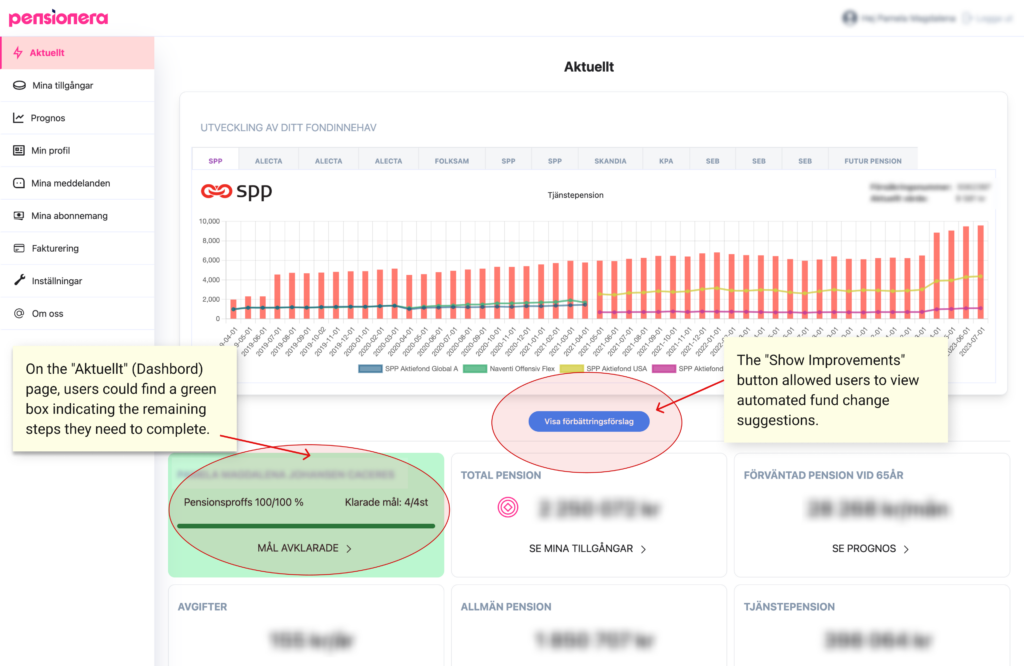Click the chevron next to MÅL AVKLARADE
Image resolution: width=1024 pixels, height=666 pixels.
tap(349, 549)
